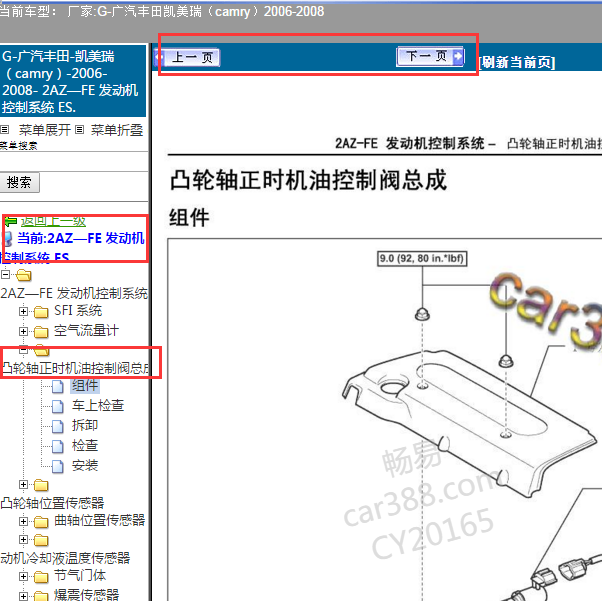Collapse root 2AZ—FE 发动机控制系统 node
Image resolution: width=602 pixels, height=601 pixels.
pyautogui.click(x=5, y=274)
